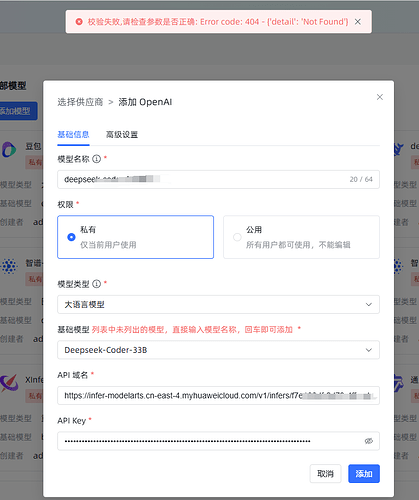This screenshot has height=500, width=419.
Task: Click the '添加 OpenAI' dialog title
Action: [145, 102]
